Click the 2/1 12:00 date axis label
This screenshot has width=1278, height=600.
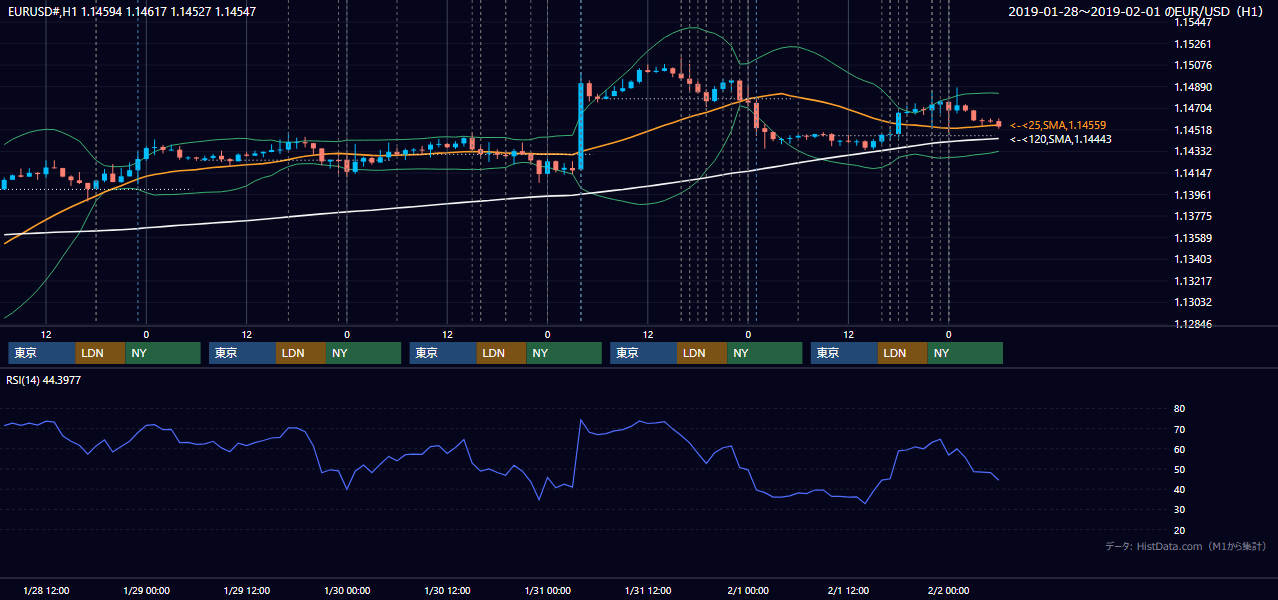848,590
